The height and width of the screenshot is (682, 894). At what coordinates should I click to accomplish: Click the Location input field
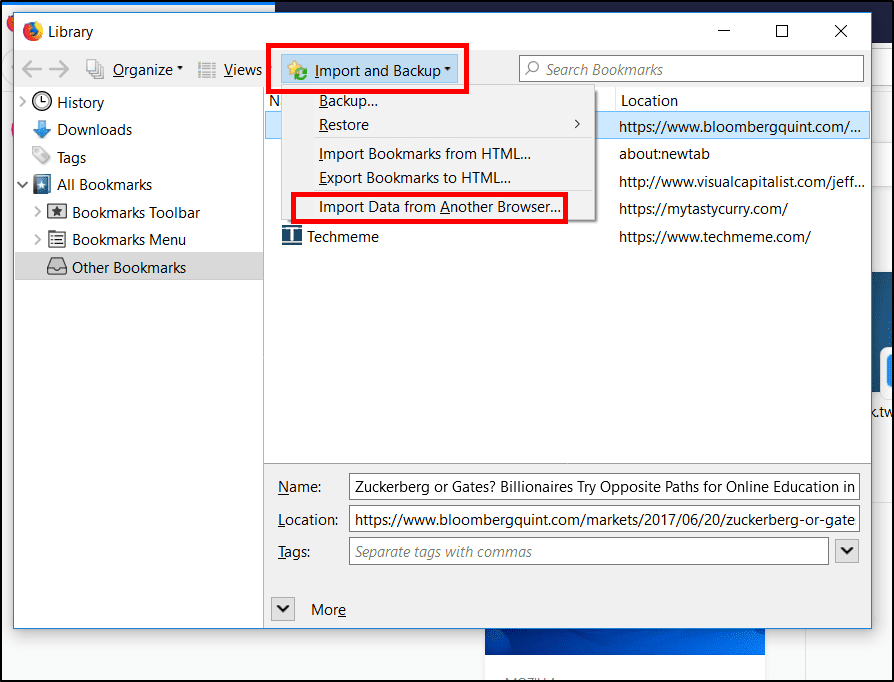click(604, 519)
